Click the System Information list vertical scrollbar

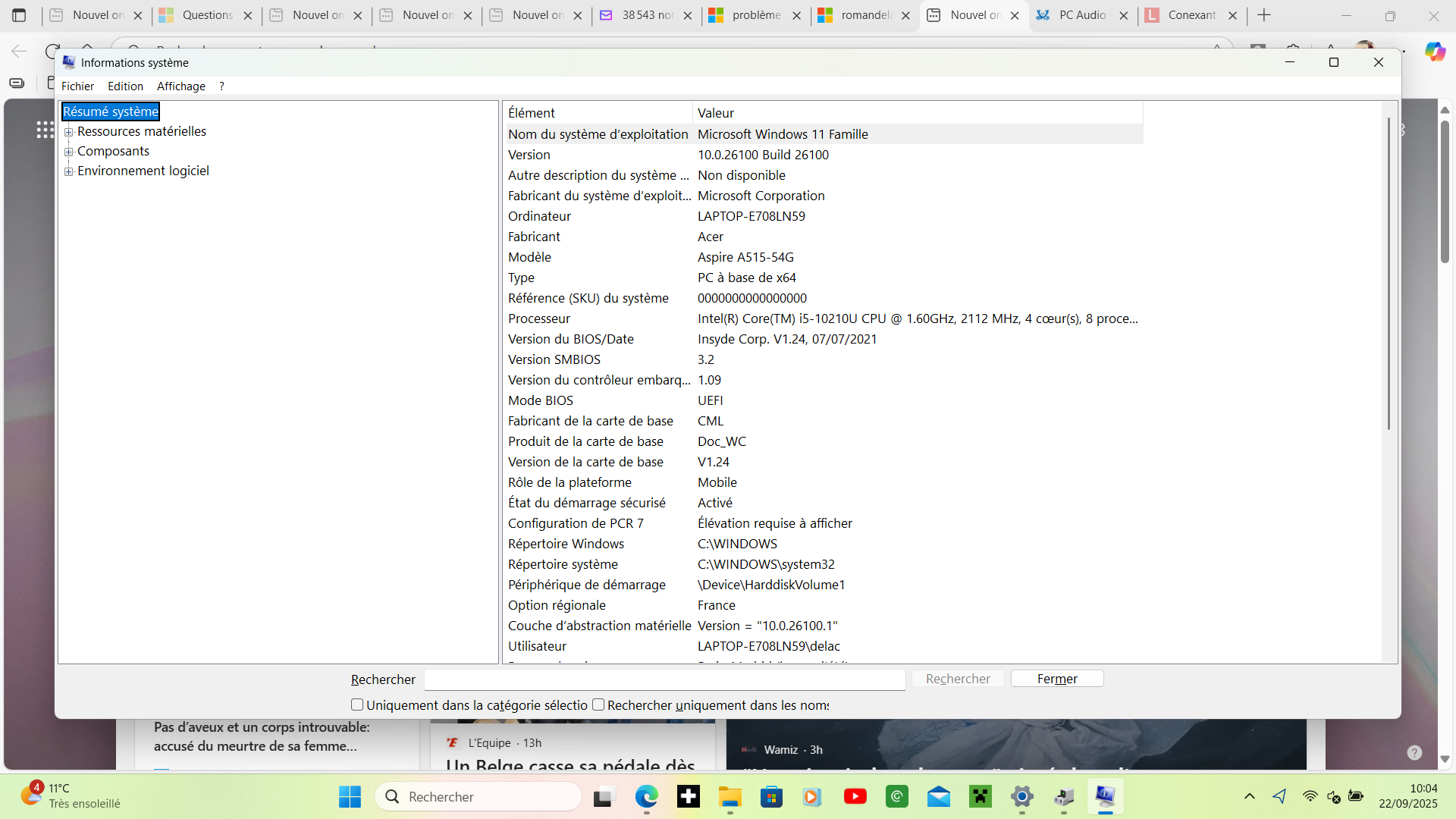coord(1389,273)
